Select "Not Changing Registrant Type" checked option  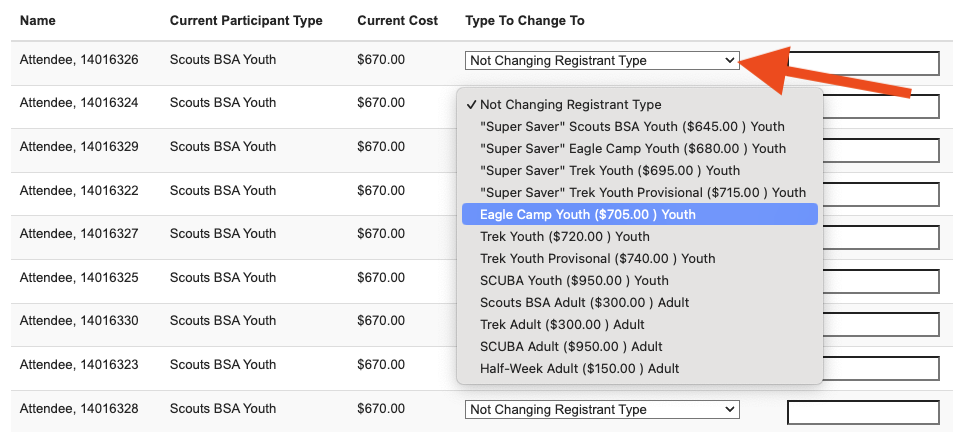click(x=570, y=105)
